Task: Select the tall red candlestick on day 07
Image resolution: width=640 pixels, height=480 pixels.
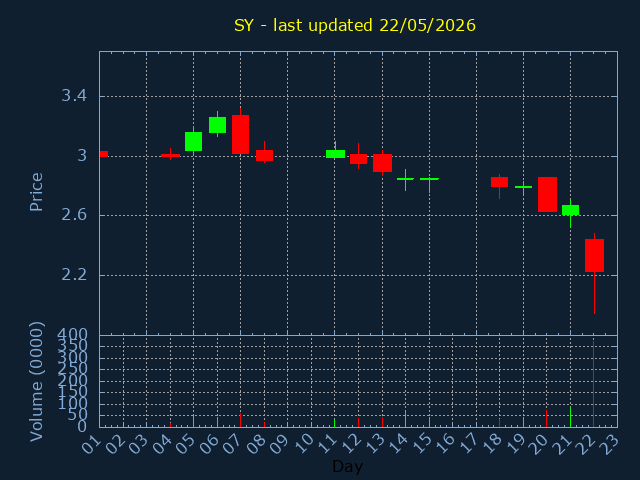Action: tap(240, 134)
